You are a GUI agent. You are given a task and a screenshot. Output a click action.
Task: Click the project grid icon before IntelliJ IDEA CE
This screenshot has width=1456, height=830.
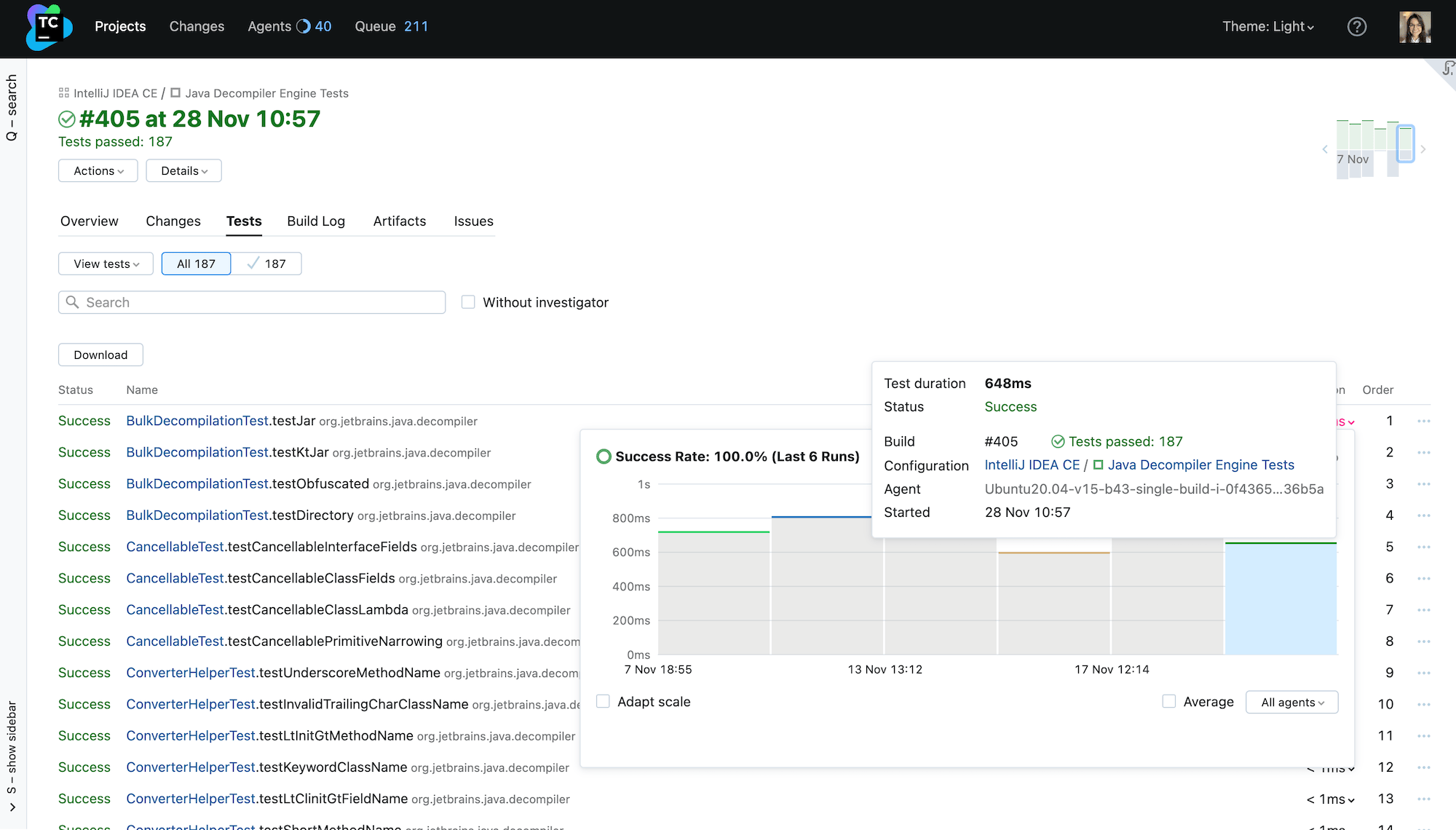[63, 93]
